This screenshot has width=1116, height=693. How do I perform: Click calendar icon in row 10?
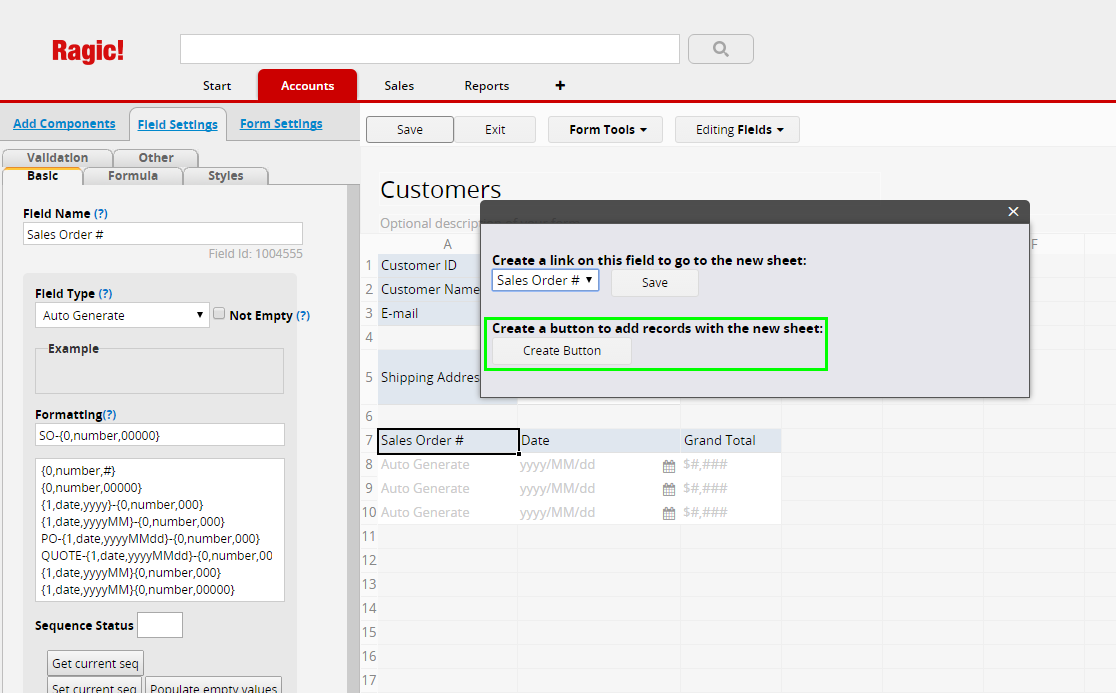click(x=669, y=513)
